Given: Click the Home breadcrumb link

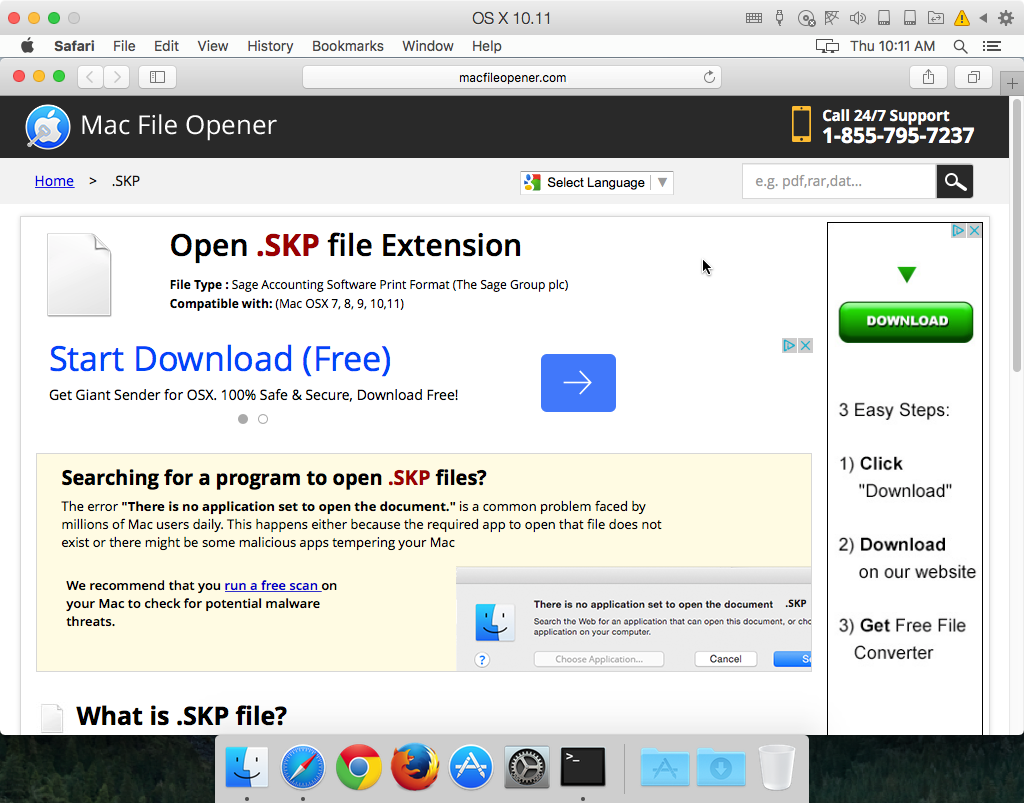Looking at the screenshot, I should tap(54, 181).
